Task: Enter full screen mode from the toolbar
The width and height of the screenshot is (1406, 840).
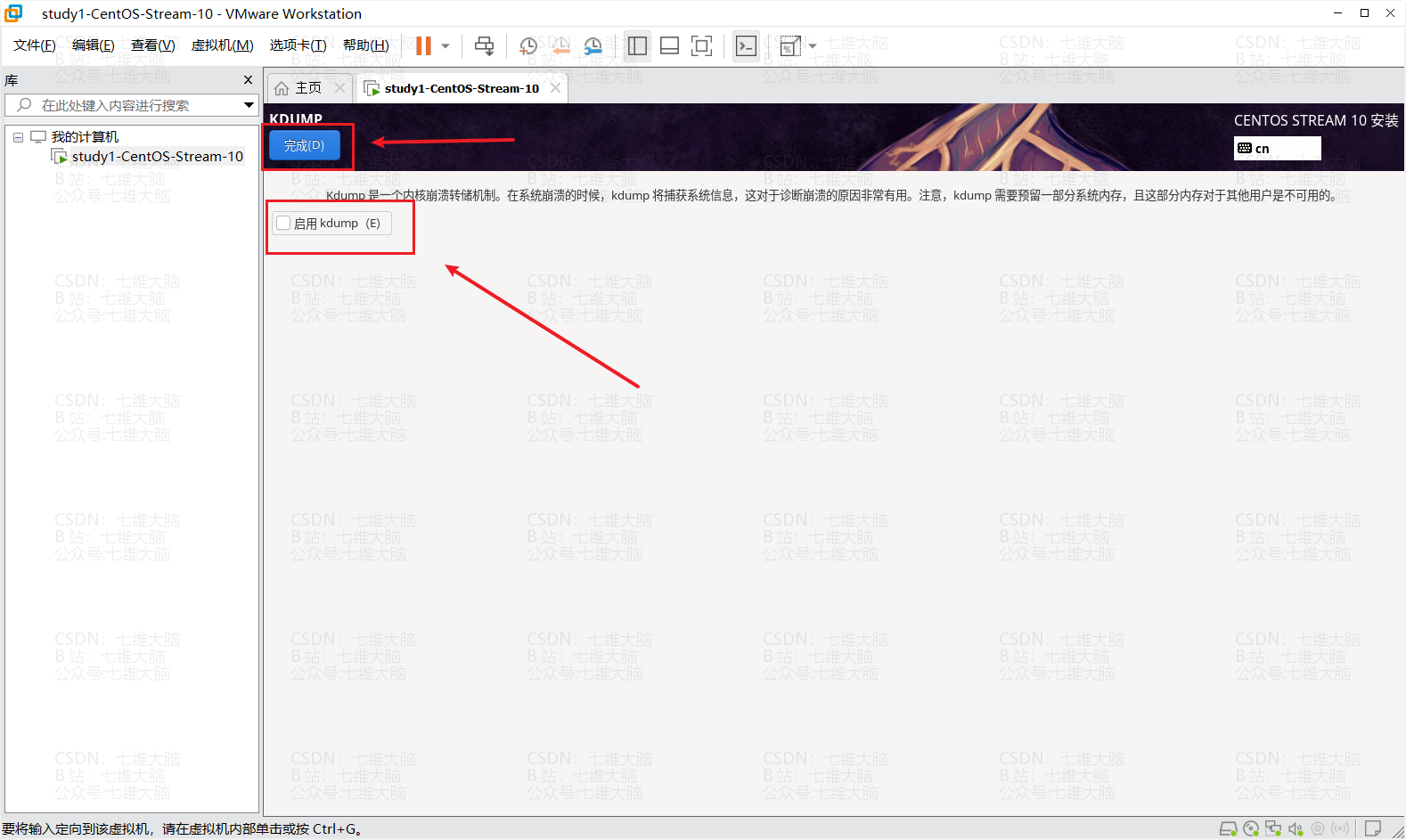Action: tap(702, 45)
